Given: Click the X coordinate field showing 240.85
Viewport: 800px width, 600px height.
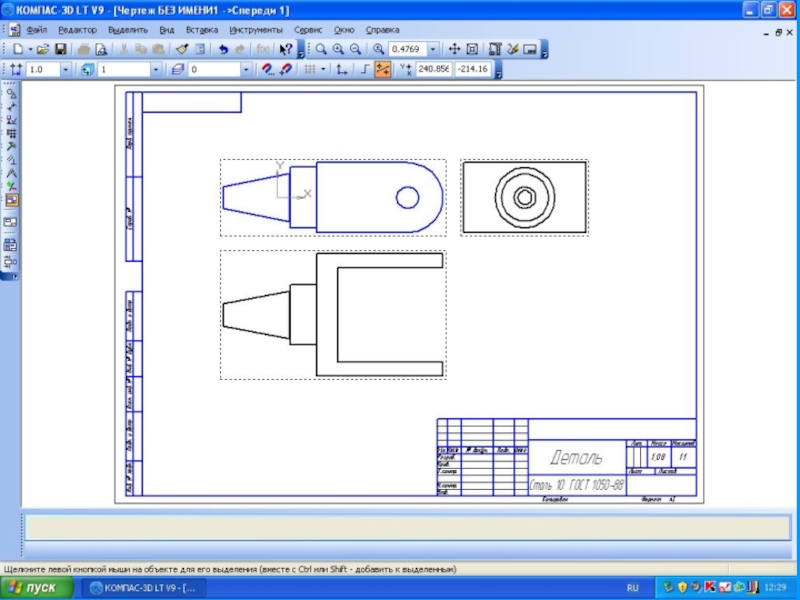Looking at the screenshot, I should 433,70.
